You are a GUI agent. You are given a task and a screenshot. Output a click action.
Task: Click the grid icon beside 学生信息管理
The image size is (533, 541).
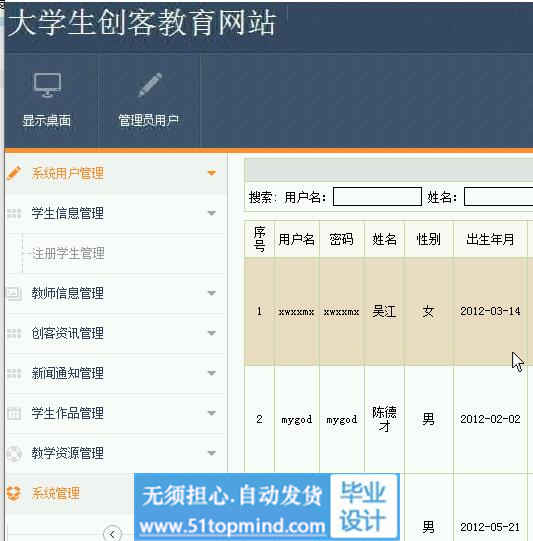(14, 213)
